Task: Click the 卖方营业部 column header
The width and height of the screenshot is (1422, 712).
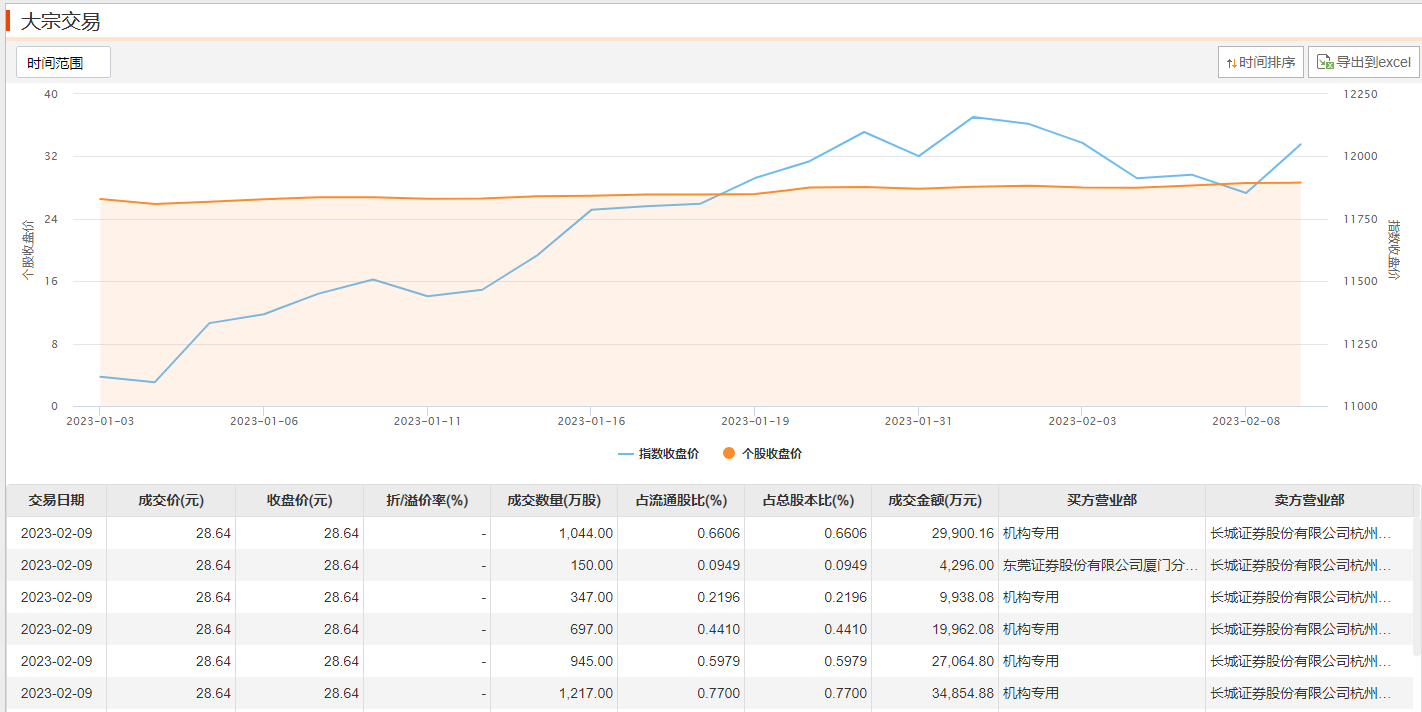Action: (1309, 501)
